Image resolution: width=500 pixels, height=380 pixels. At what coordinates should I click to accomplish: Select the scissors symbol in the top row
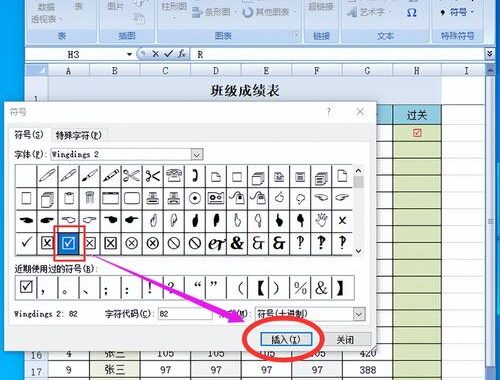(132, 176)
